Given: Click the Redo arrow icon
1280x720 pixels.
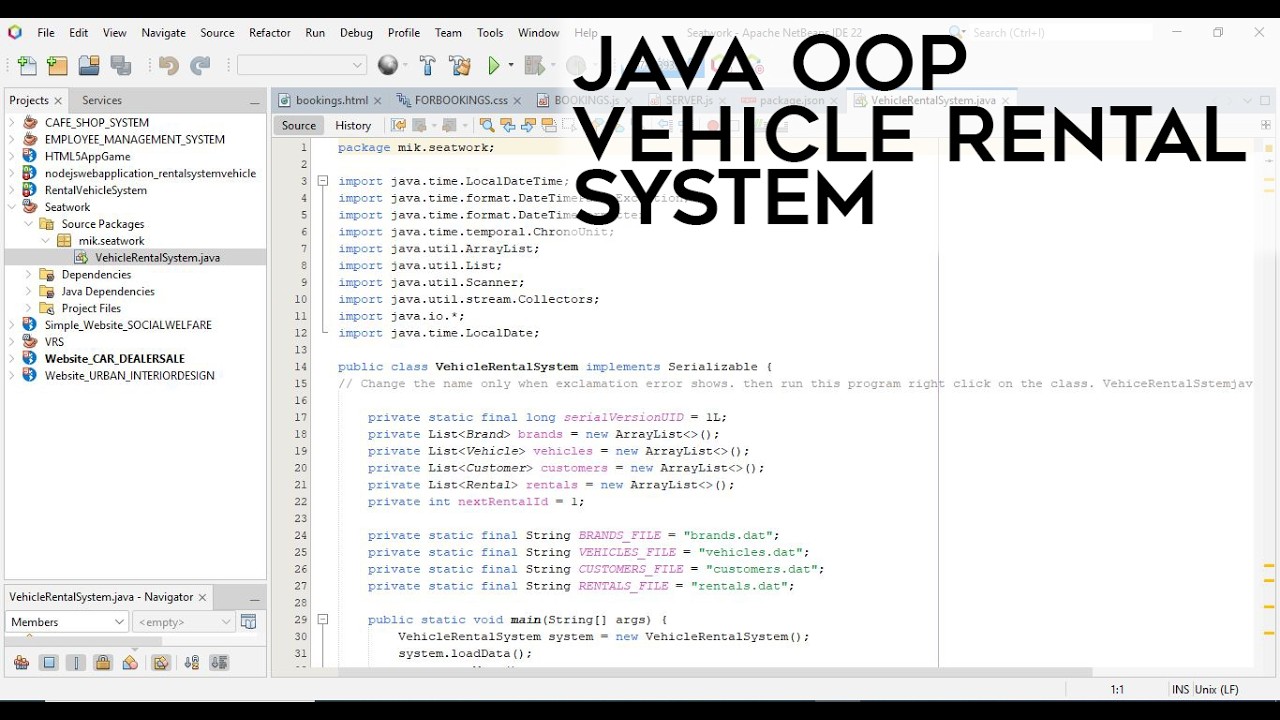Looking at the screenshot, I should (200, 66).
